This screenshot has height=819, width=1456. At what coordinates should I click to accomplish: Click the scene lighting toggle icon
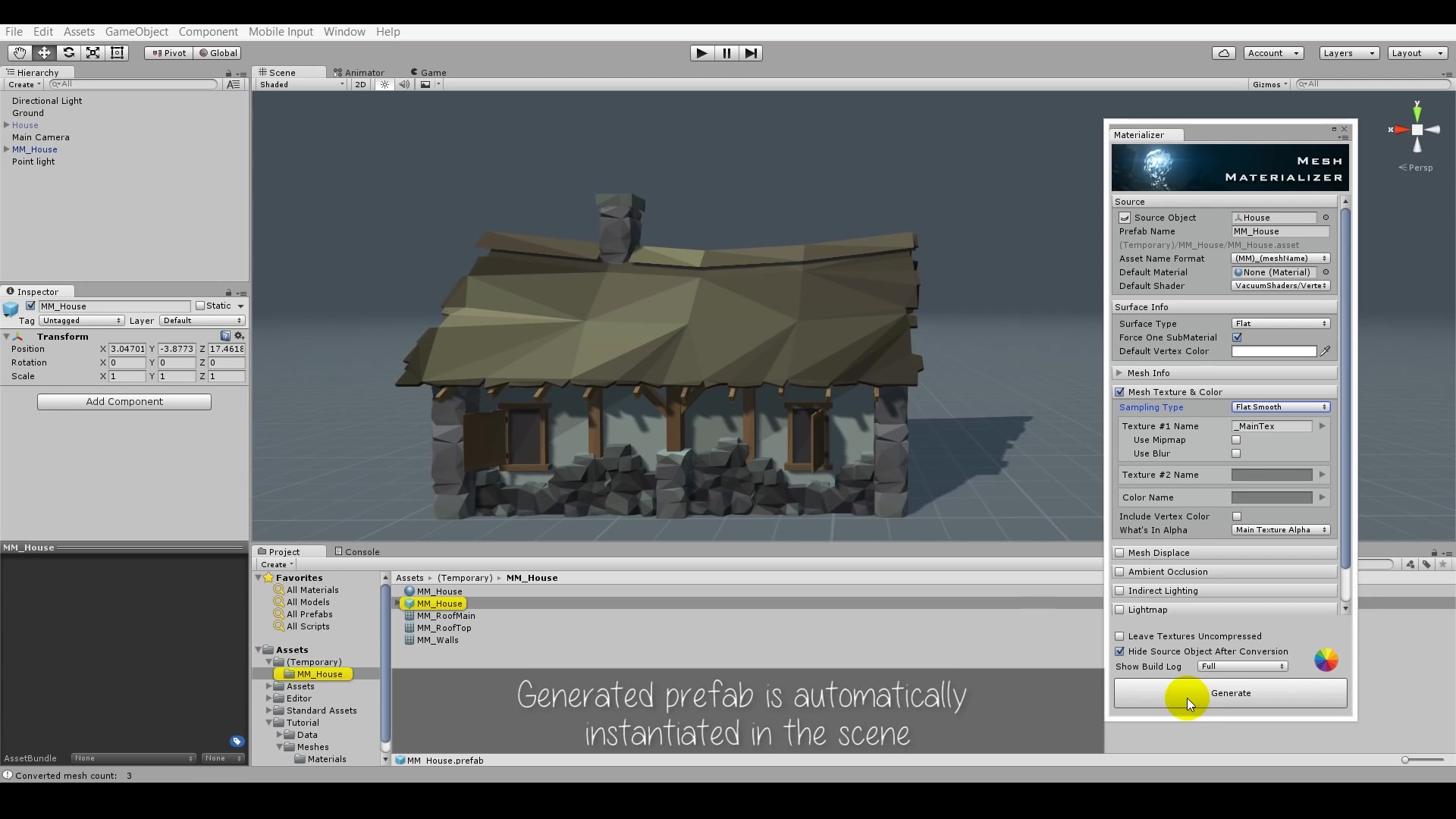tap(383, 84)
